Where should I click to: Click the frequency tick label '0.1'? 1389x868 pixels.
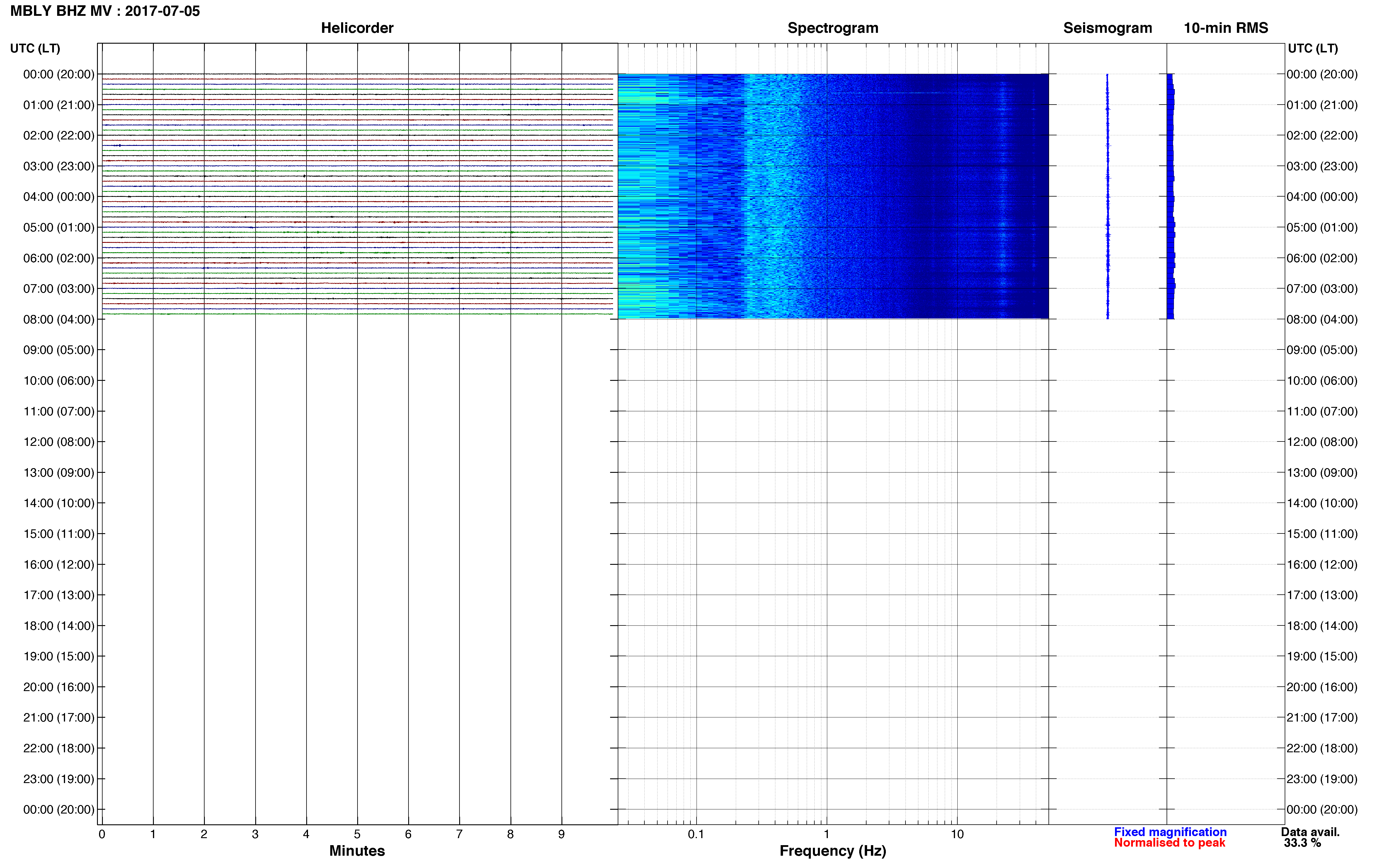pyautogui.click(x=696, y=834)
